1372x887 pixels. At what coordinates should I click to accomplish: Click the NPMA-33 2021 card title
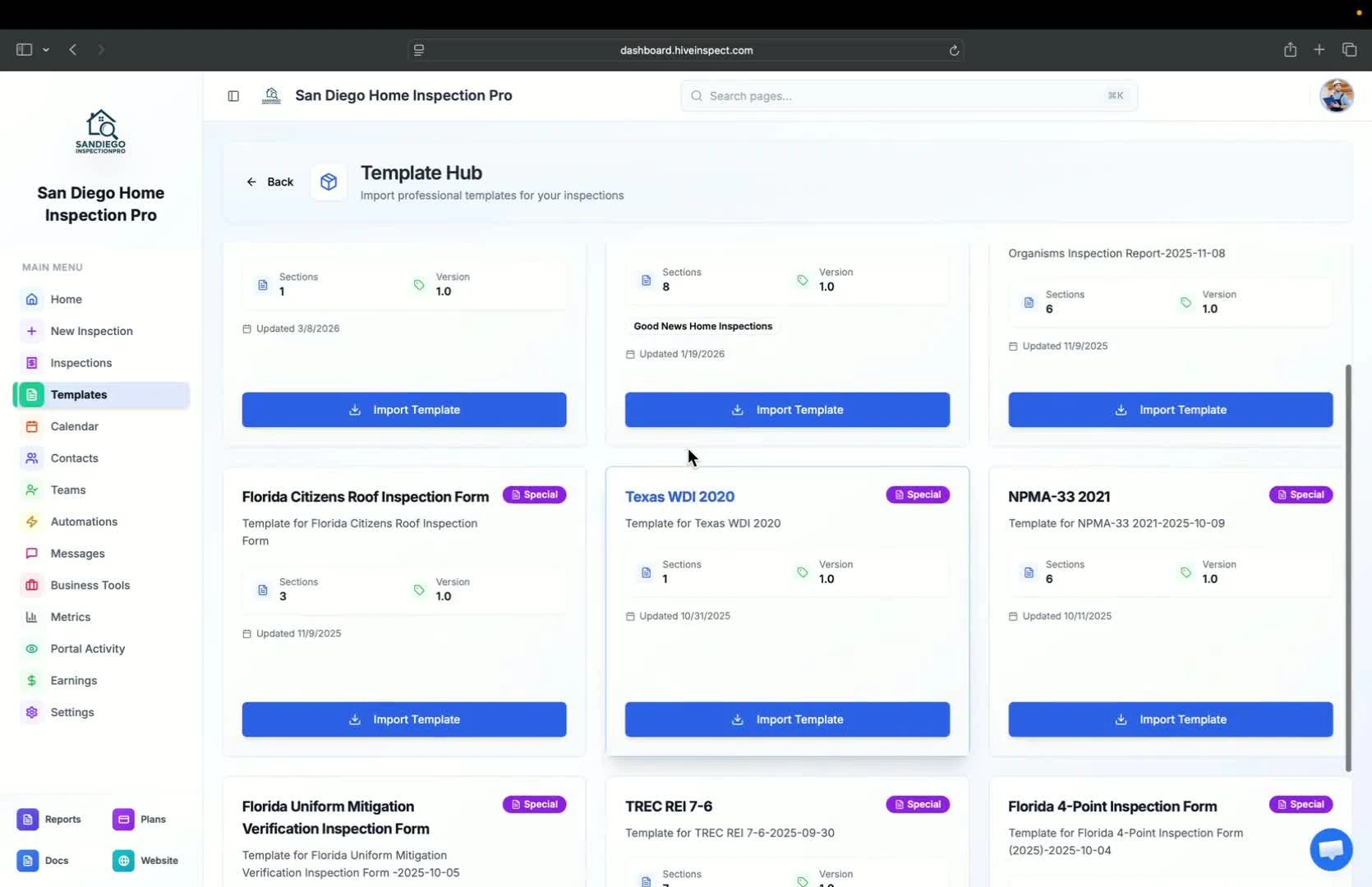pos(1059,497)
